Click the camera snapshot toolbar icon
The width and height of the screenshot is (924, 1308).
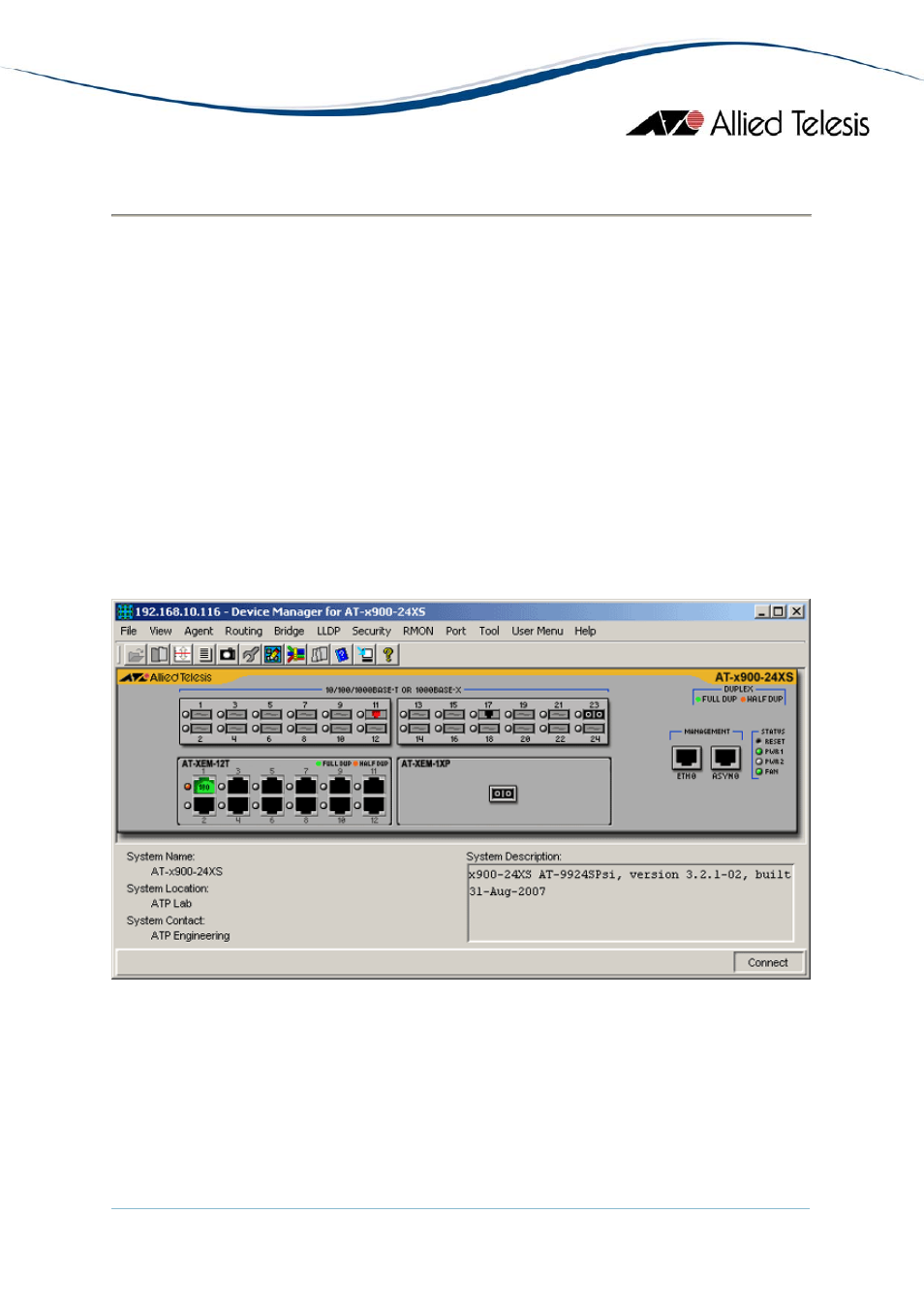(228, 655)
